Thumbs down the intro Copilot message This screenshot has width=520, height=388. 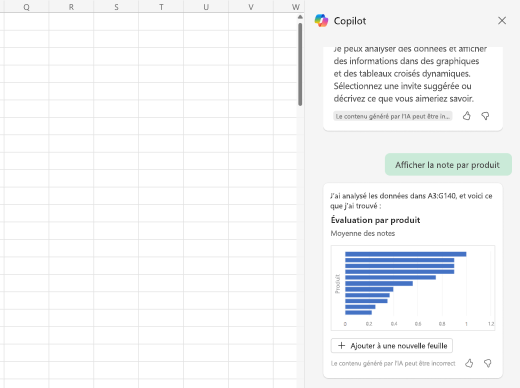(x=485, y=116)
